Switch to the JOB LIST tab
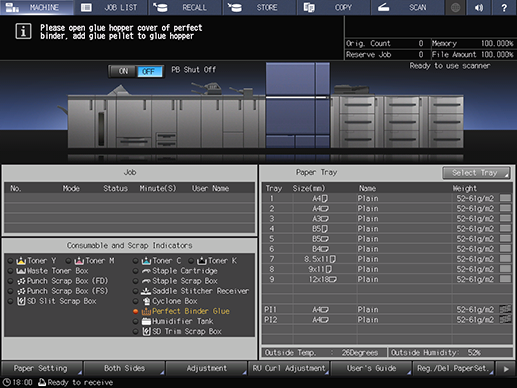Screen dimensions: 517x388 click(111, 7)
